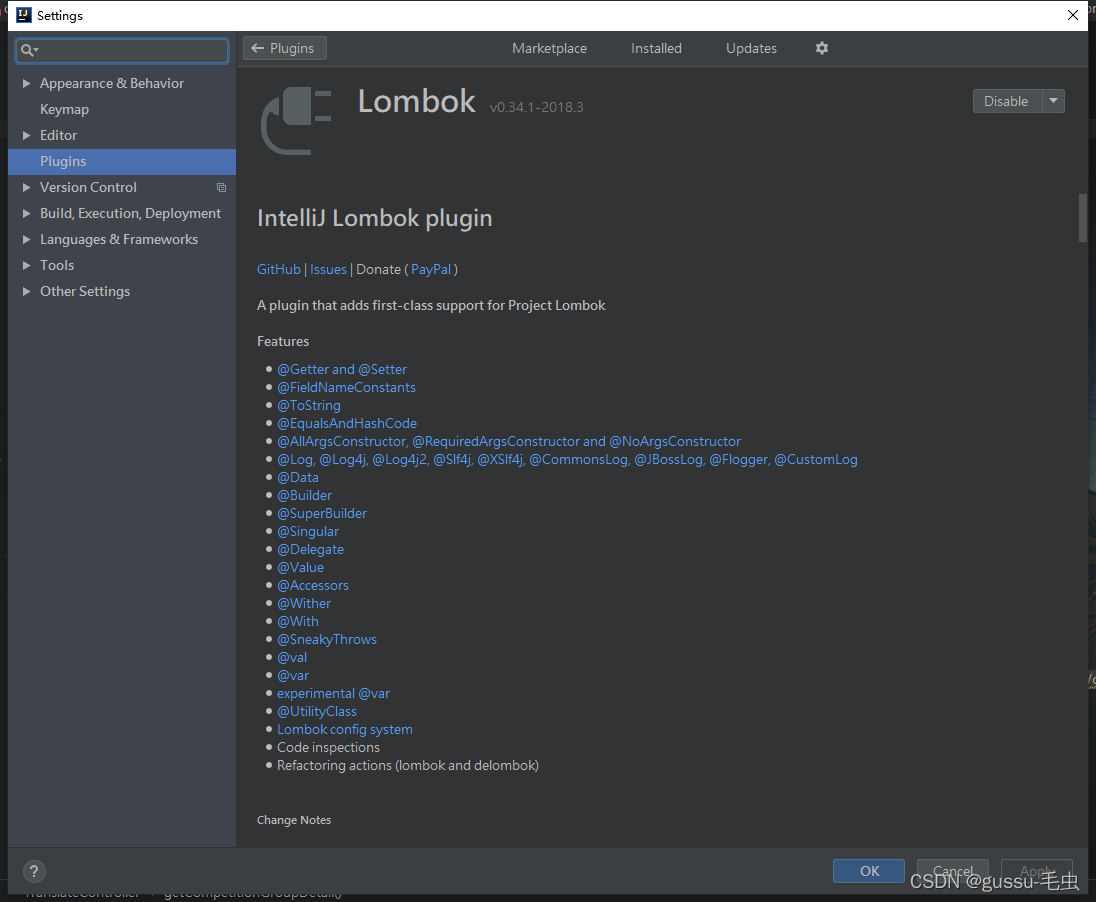This screenshot has height=902, width=1096.
Task: Click the plugin description vertical scrollbar
Action: [x=1083, y=218]
